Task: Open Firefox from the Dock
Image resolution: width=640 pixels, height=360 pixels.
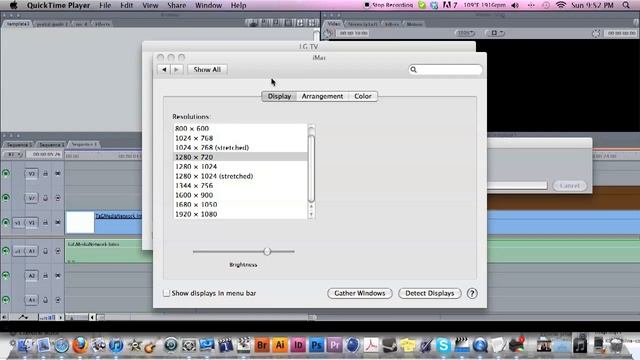Action: point(80,345)
